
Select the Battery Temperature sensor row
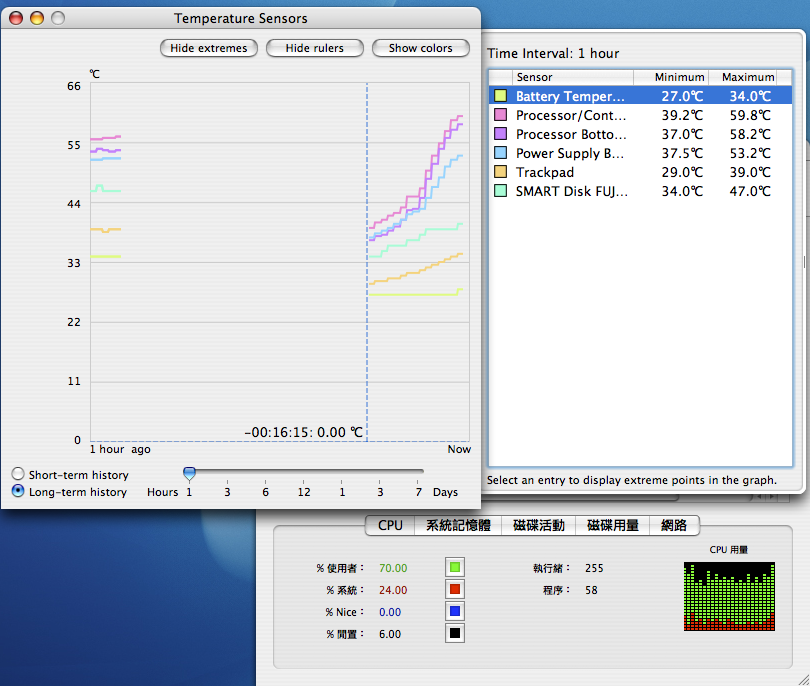pos(641,96)
